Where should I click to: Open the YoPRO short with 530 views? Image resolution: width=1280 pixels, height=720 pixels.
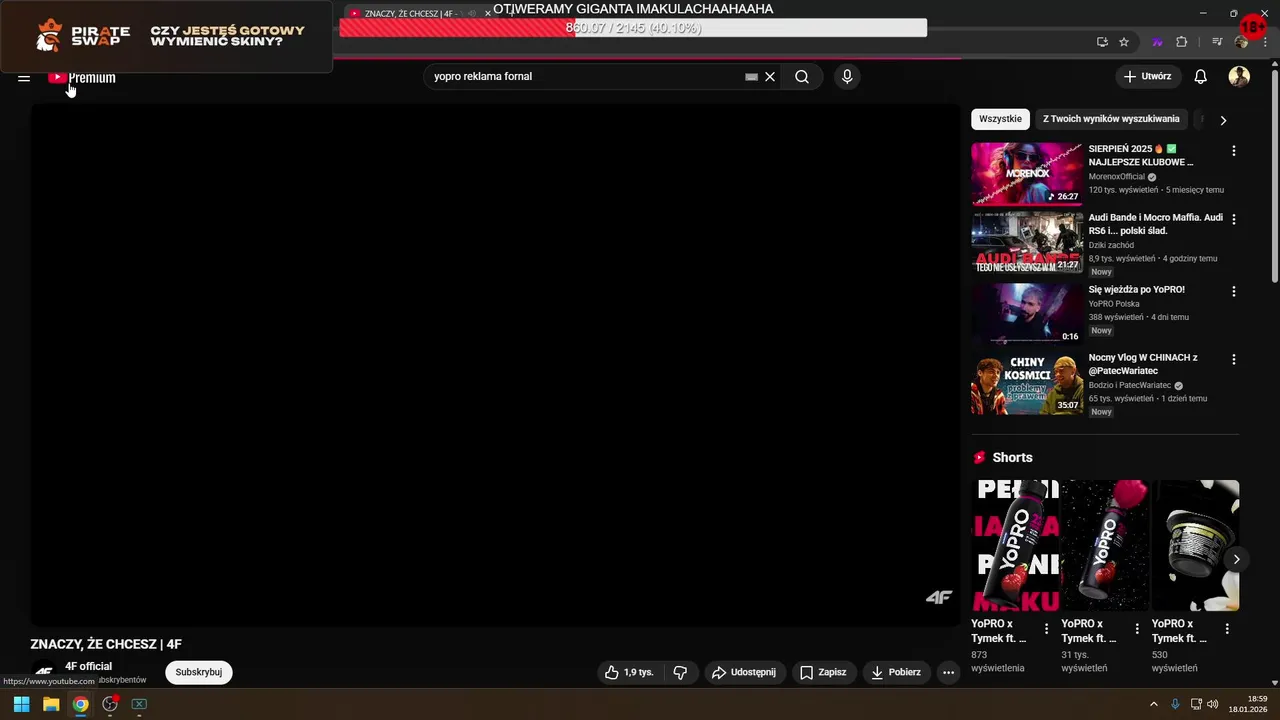1195,545
